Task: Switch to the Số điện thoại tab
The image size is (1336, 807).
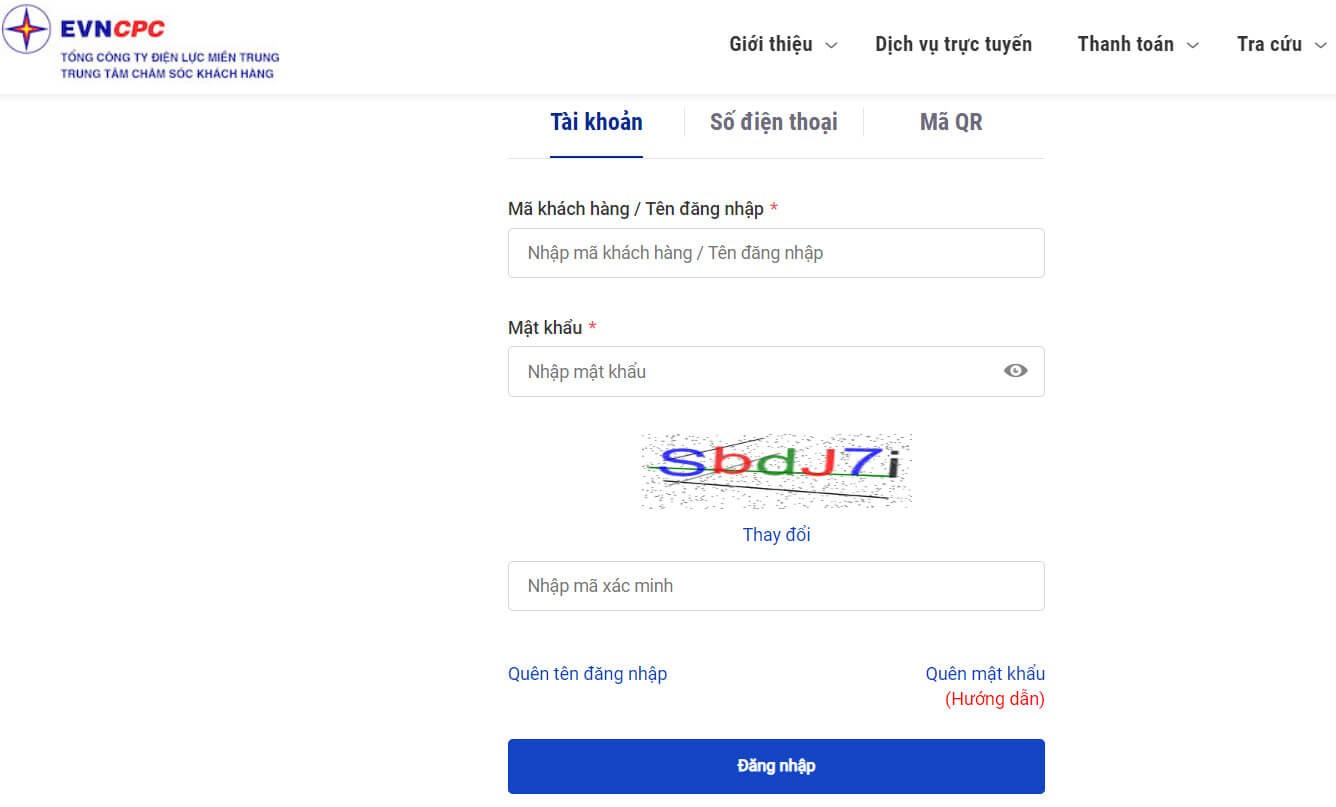Action: 773,122
